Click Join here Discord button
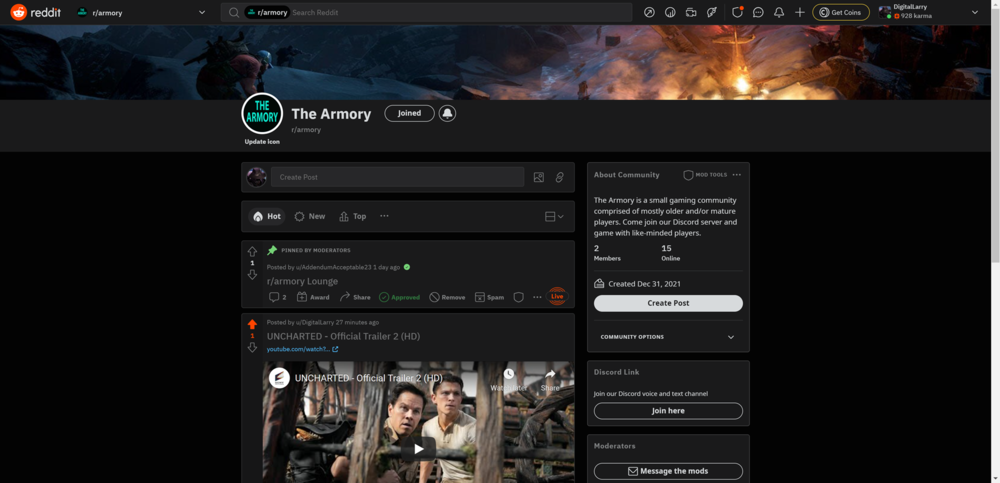The height and width of the screenshot is (483, 1000). (x=668, y=411)
